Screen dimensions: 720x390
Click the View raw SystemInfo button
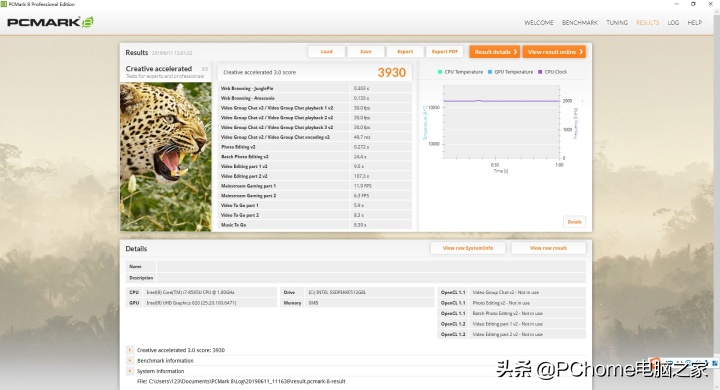pos(468,248)
